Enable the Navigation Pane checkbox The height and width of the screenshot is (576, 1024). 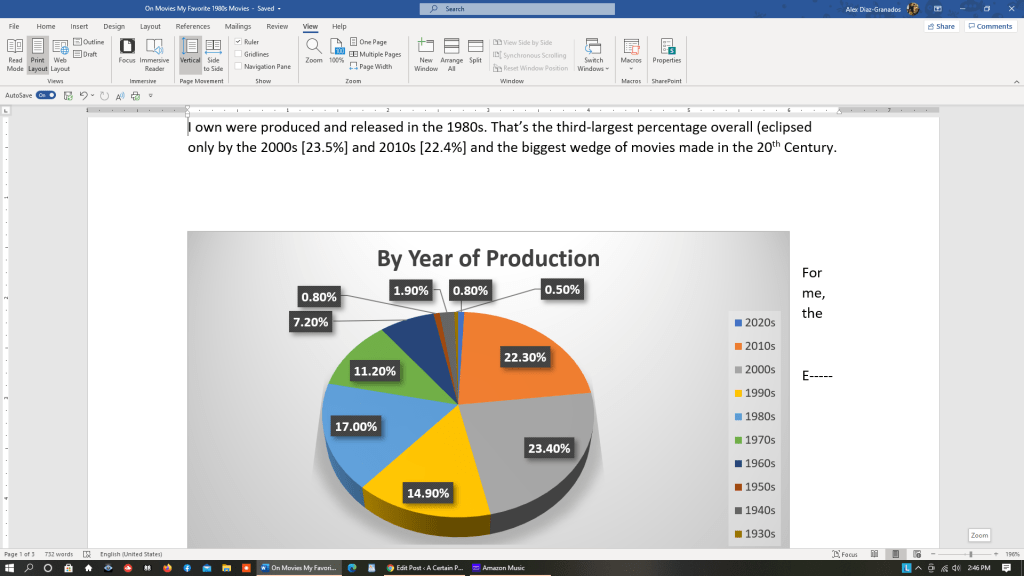click(x=238, y=67)
